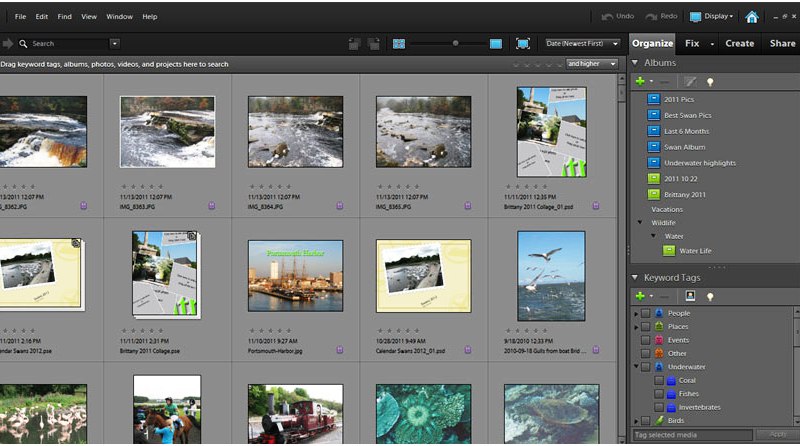Open the Display dropdown menu

click(x=712, y=16)
